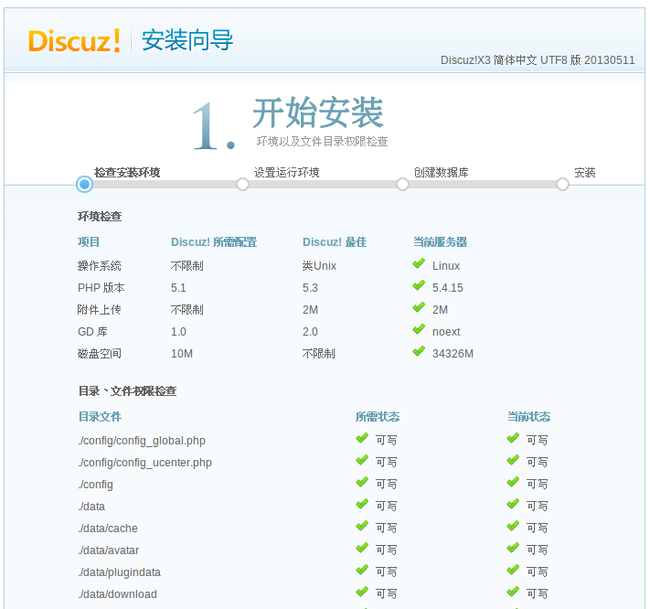Click the 10M required disk value
Screen dimensions: 650x609
pyautogui.click(x=182, y=354)
